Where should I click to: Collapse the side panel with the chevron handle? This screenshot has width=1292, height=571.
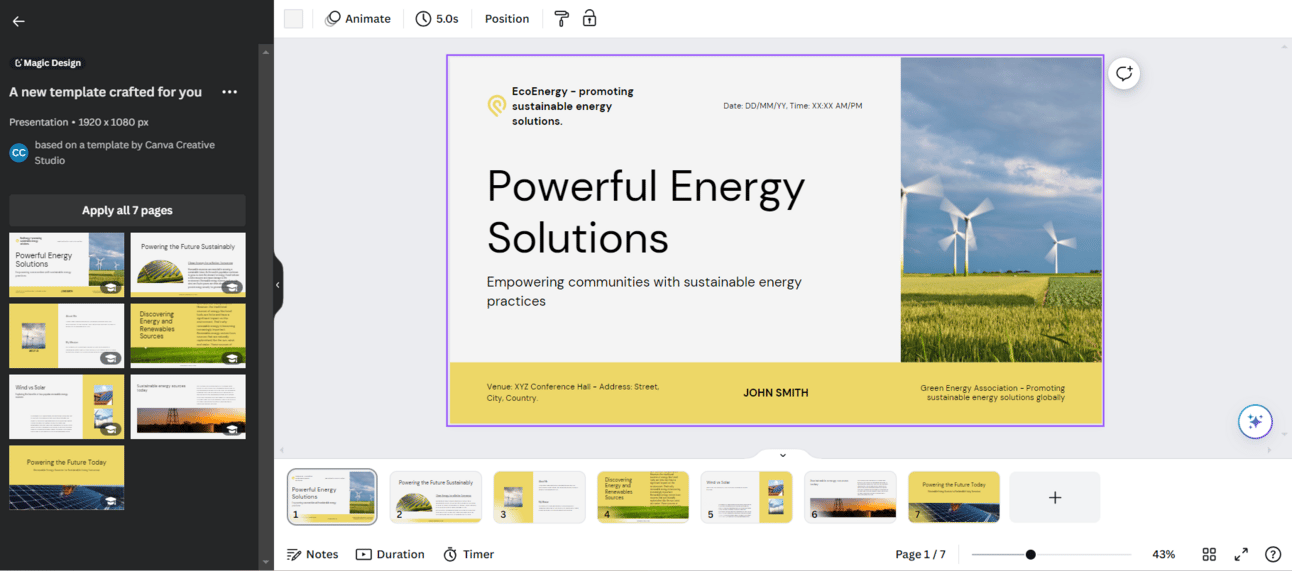[x=278, y=285]
